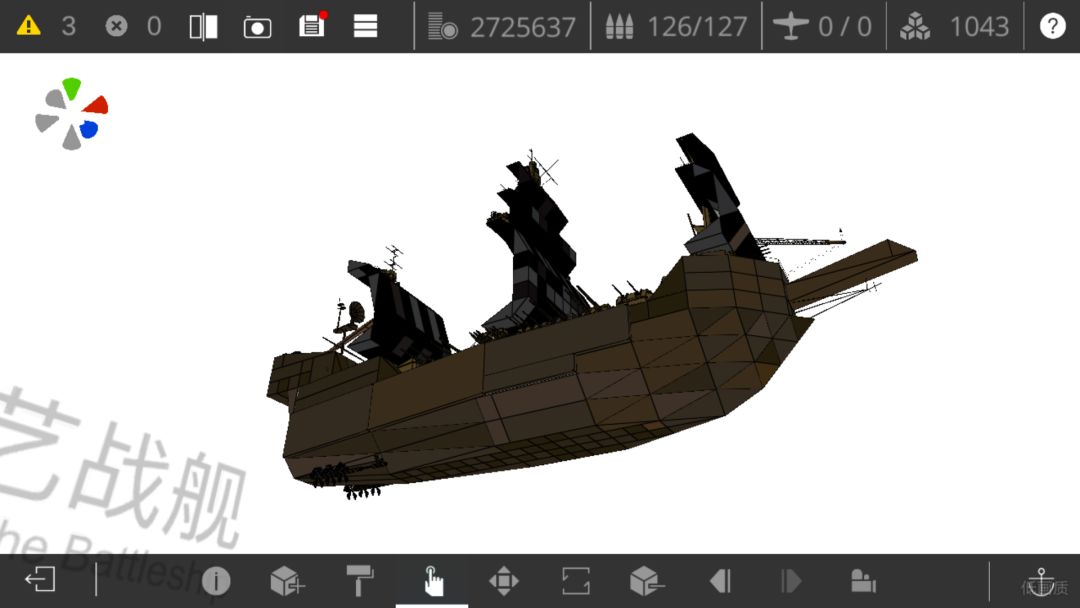Select the remove block tool
The width and height of the screenshot is (1080, 608).
point(647,581)
